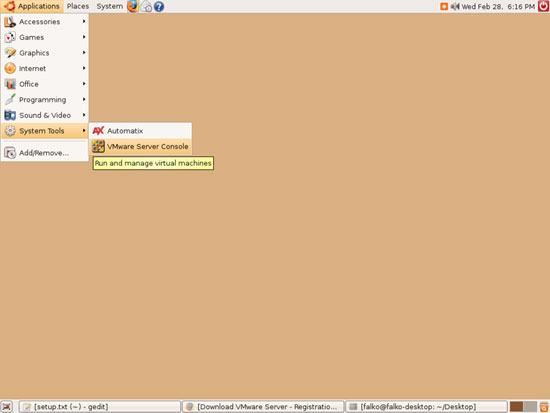Expand the Graphics submenu arrow
This screenshot has height=413, width=550.
pos(84,52)
